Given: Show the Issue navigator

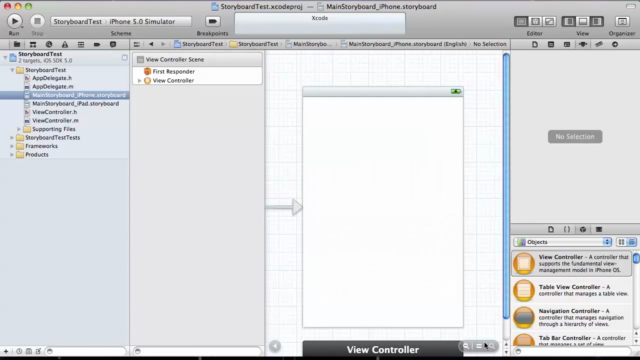Looking at the screenshot, I should click(65, 44).
